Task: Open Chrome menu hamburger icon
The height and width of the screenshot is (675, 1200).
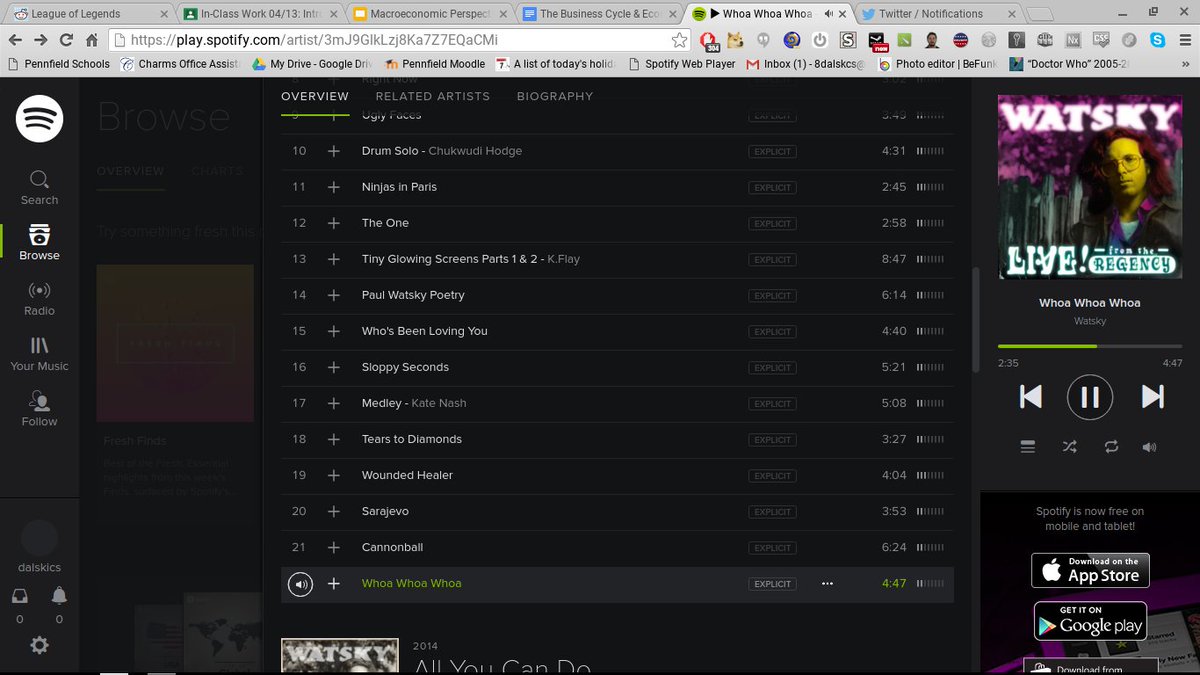Action: coord(1184,40)
